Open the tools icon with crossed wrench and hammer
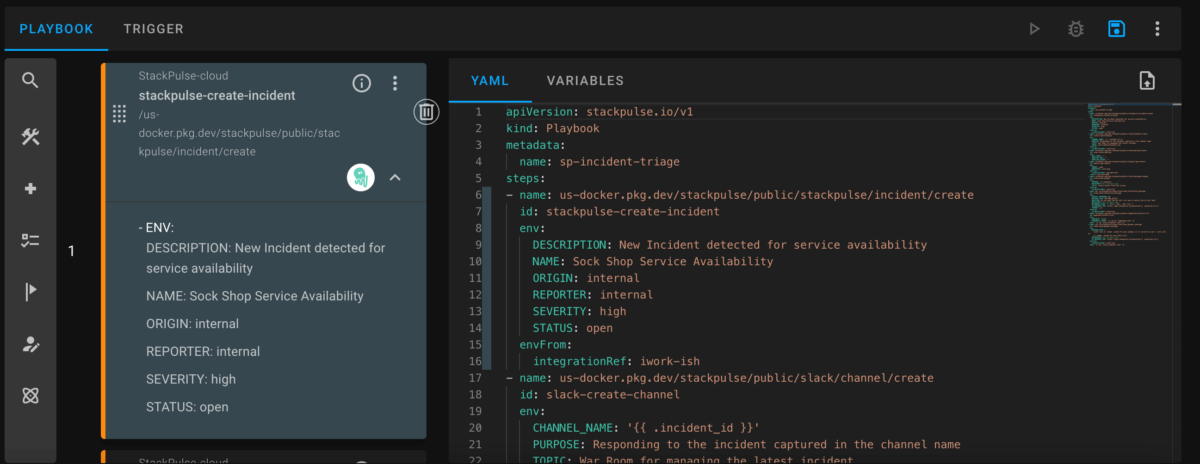The width and height of the screenshot is (1200, 464). 30,137
